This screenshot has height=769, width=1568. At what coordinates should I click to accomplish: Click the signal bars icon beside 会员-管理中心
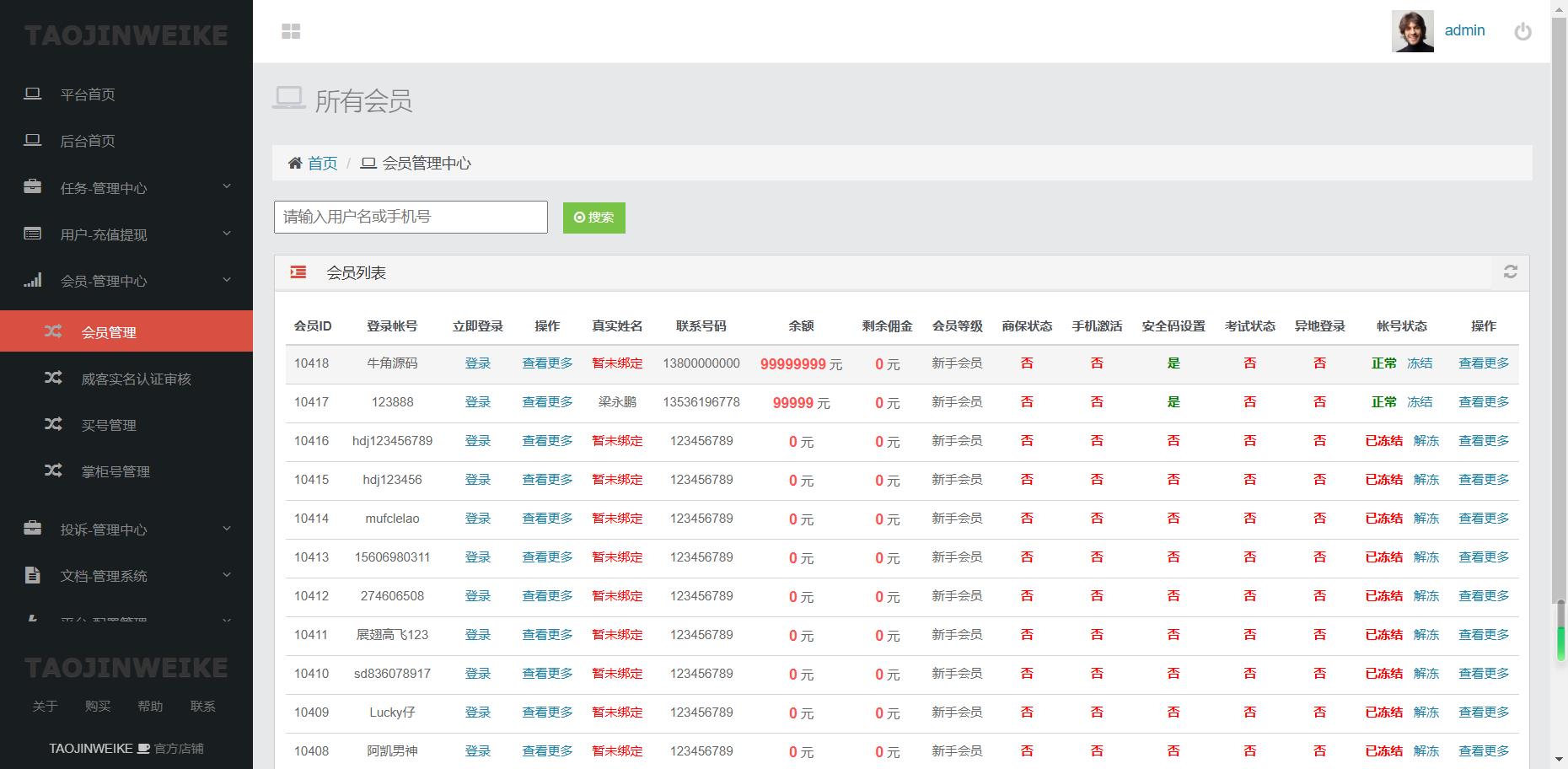(33, 280)
